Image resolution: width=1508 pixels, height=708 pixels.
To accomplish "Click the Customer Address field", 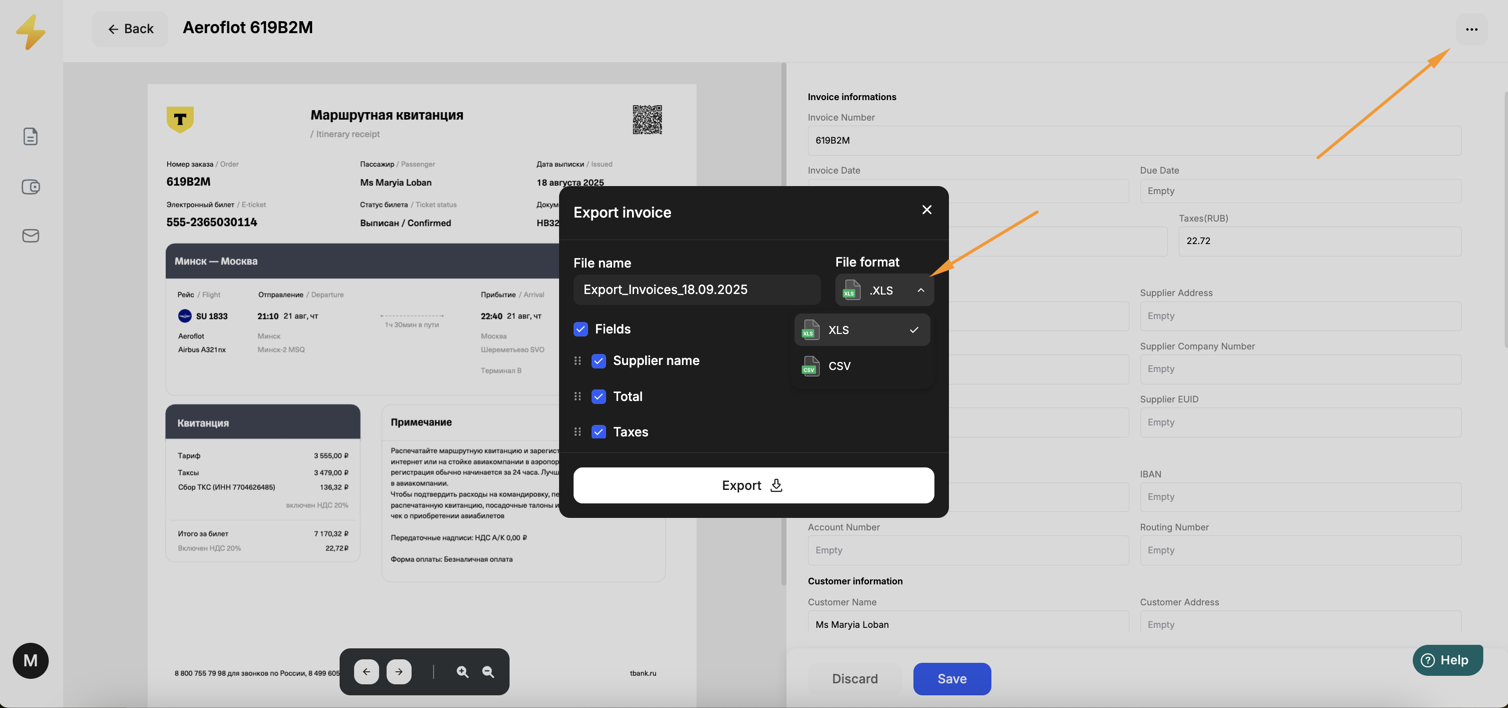I will coord(1300,624).
